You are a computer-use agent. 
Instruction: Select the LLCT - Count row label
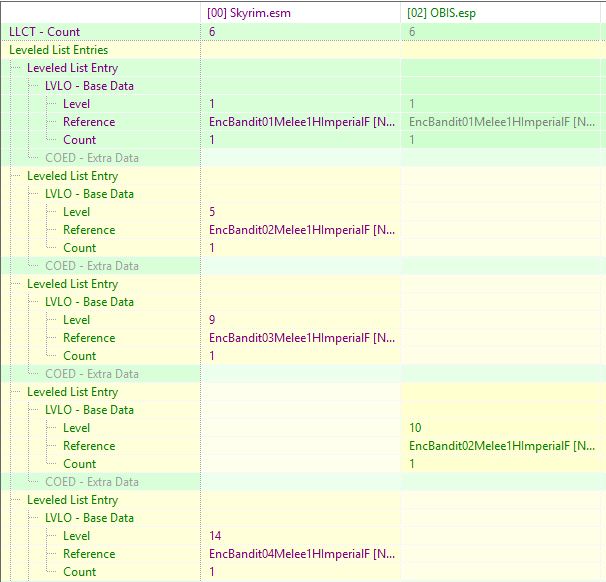44,32
